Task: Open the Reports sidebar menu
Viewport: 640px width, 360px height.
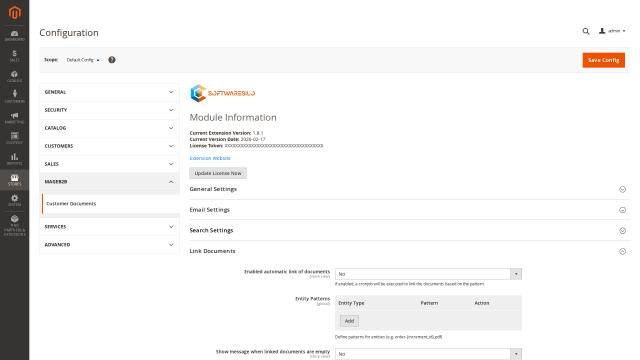Action: click(14, 159)
